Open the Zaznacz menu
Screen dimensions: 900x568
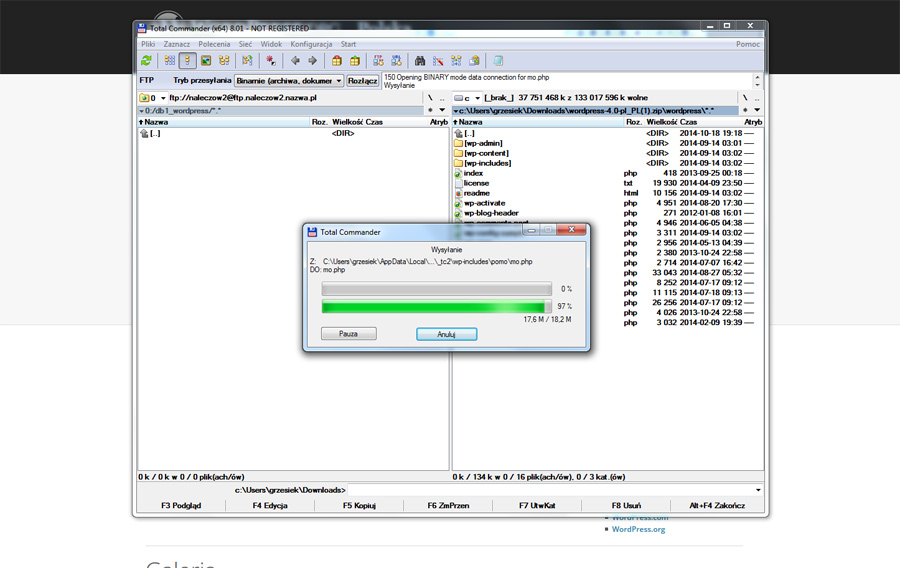tap(176, 44)
